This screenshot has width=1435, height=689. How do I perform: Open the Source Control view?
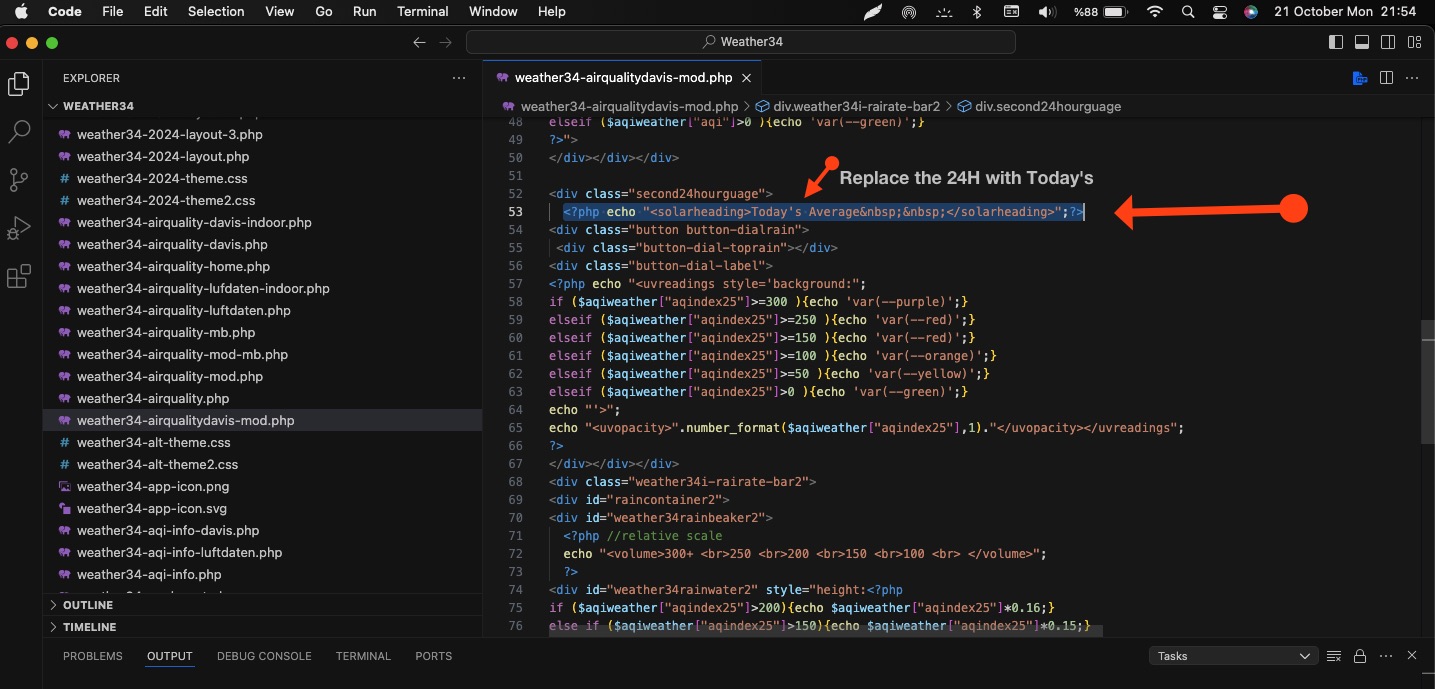click(19, 179)
